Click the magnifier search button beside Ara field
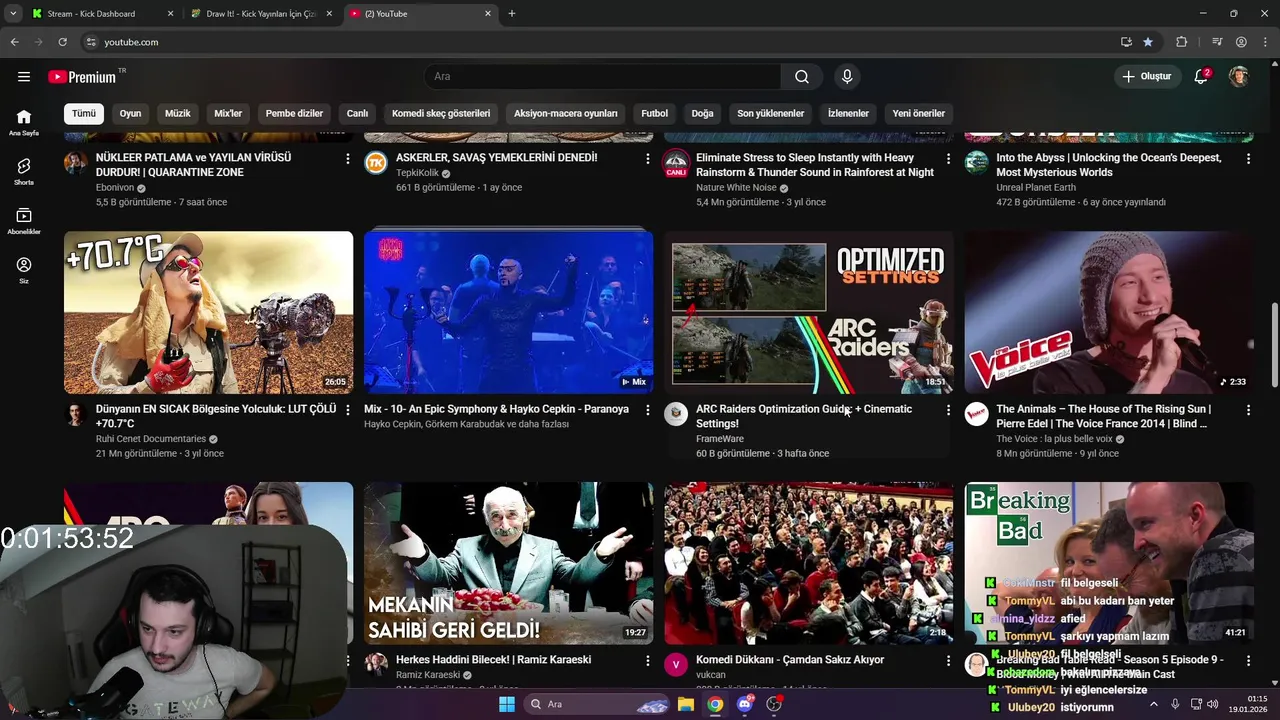 coord(802,77)
